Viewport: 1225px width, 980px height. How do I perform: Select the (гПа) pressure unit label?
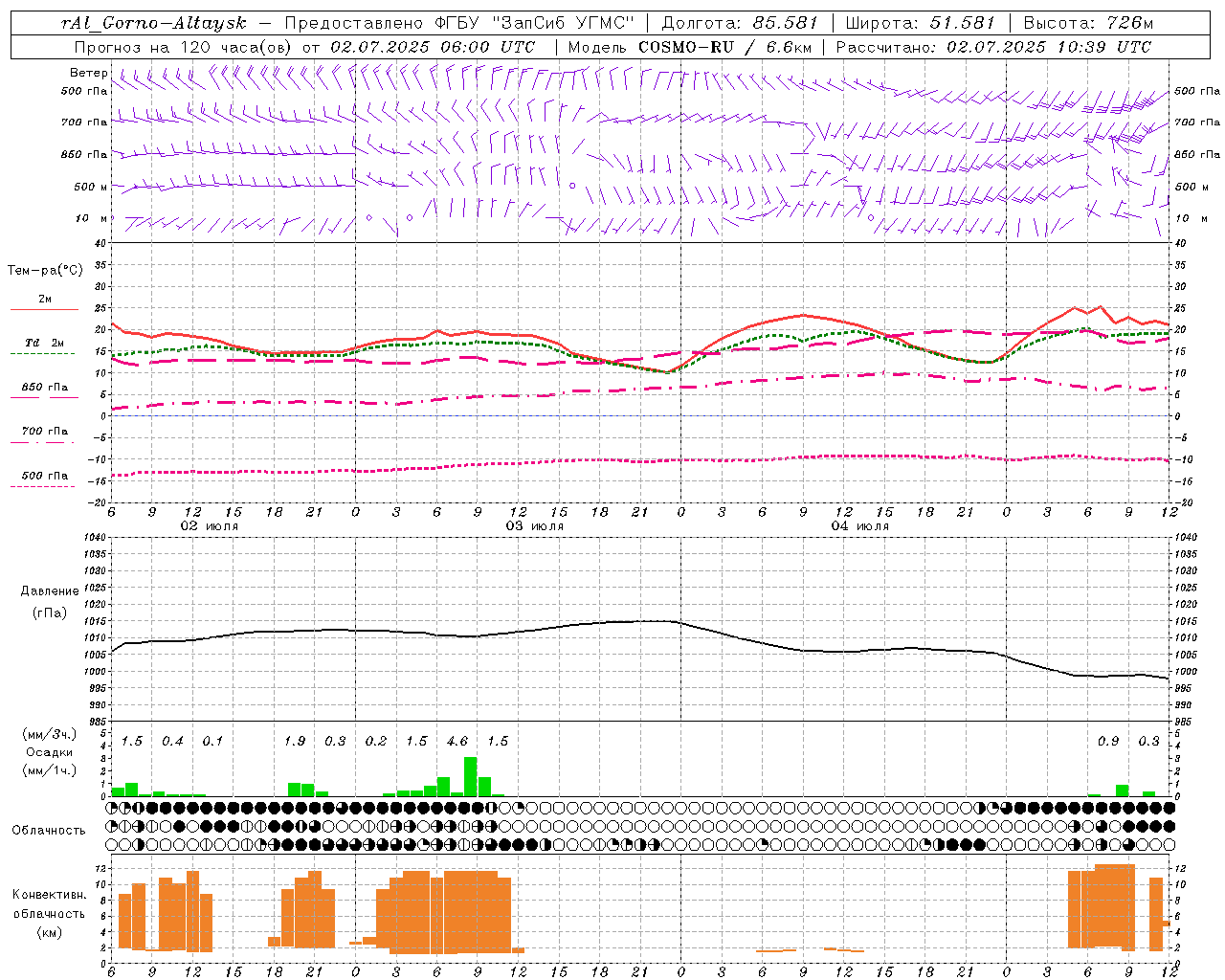(x=49, y=612)
